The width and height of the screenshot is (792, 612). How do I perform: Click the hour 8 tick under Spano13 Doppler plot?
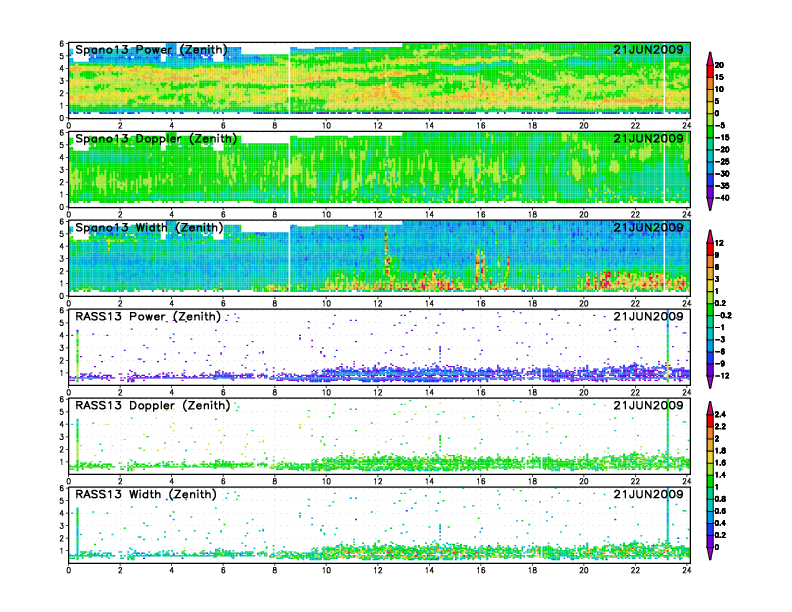pyautogui.click(x=275, y=215)
